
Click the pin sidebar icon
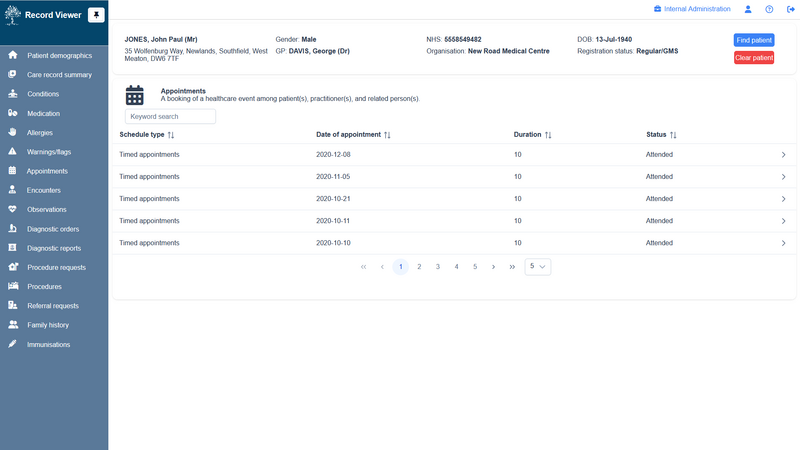pos(96,15)
